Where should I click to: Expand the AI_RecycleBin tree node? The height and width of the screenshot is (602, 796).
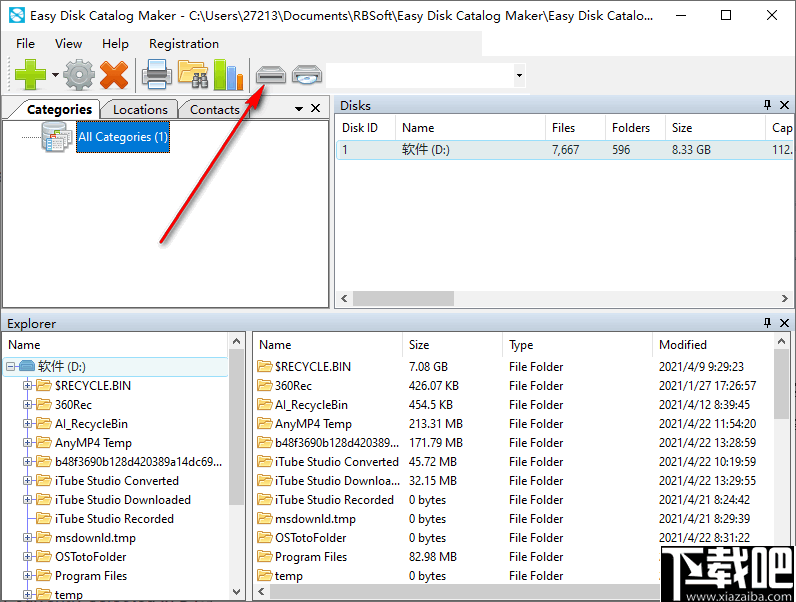pyautogui.click(x=27, y=424)
